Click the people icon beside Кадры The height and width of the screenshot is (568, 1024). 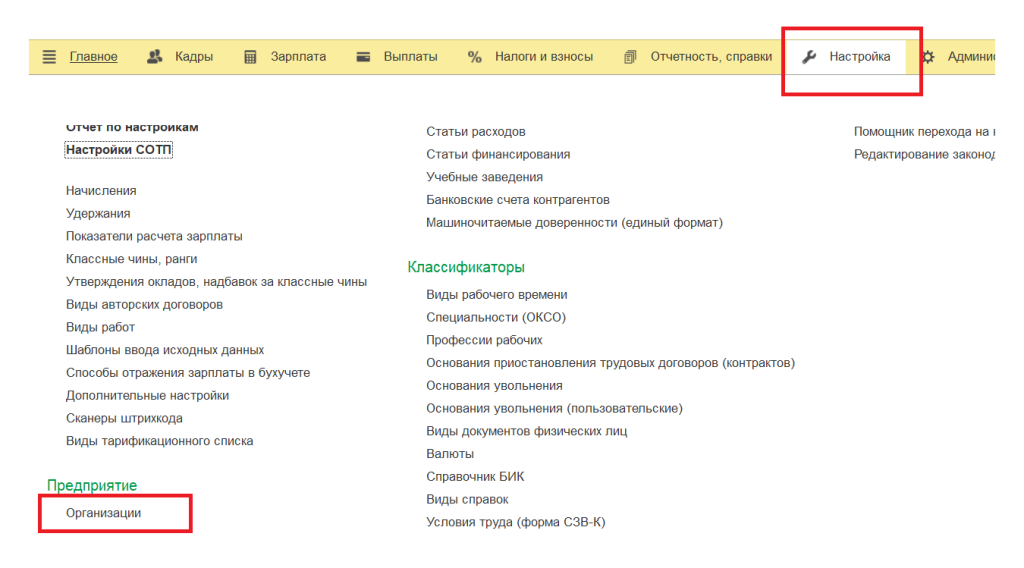pyautogui.click(x=155, y=57)
